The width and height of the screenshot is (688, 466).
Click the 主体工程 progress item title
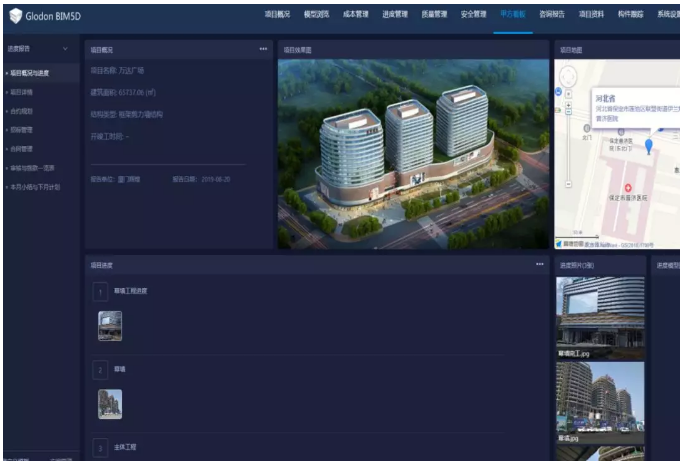(x=125, y=447)
